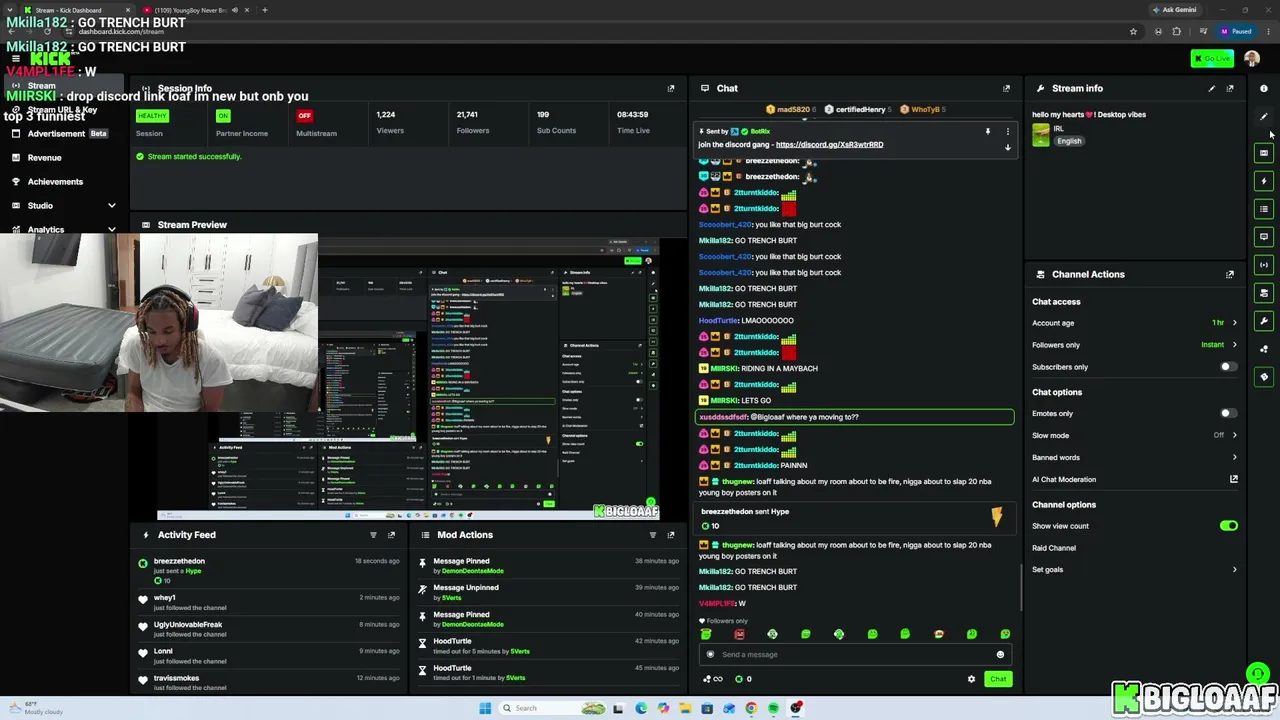Pop out the Mod Actions panel
1280x720 pixels.
coord(671,535)
